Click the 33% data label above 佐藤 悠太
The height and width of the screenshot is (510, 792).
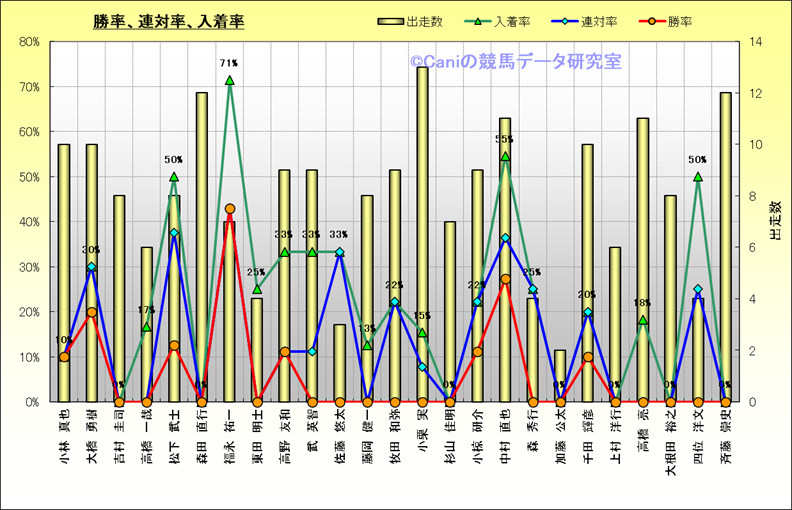click(x=339, y=235)
